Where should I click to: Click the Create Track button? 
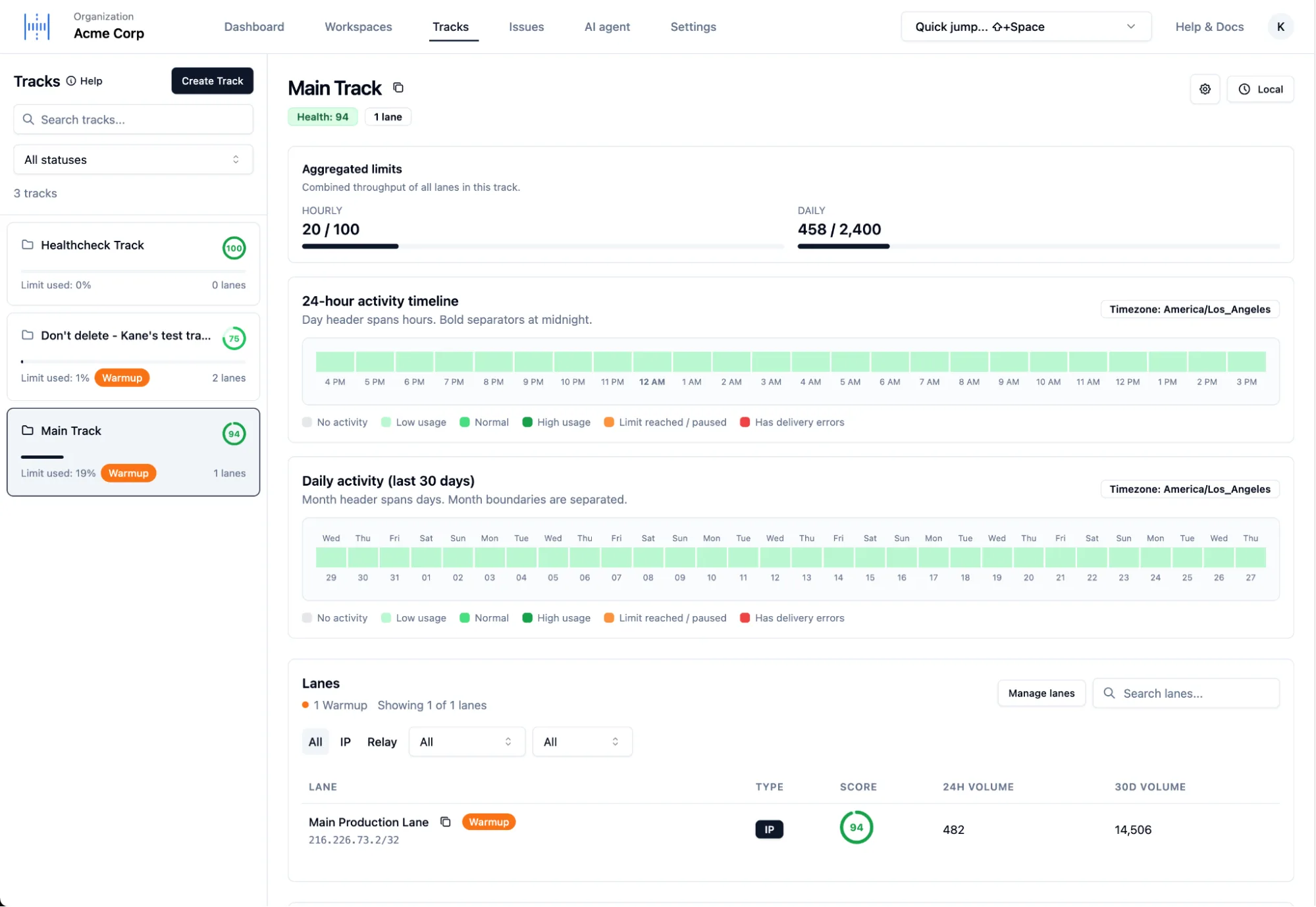[x=212, y=81]
